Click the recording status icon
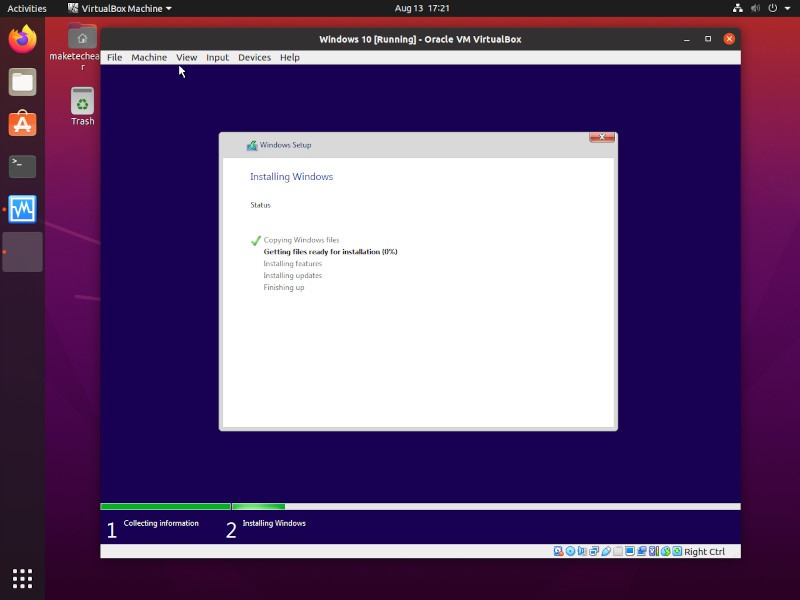The width and height of the screenshot is (800, 600). click(641, 551)
